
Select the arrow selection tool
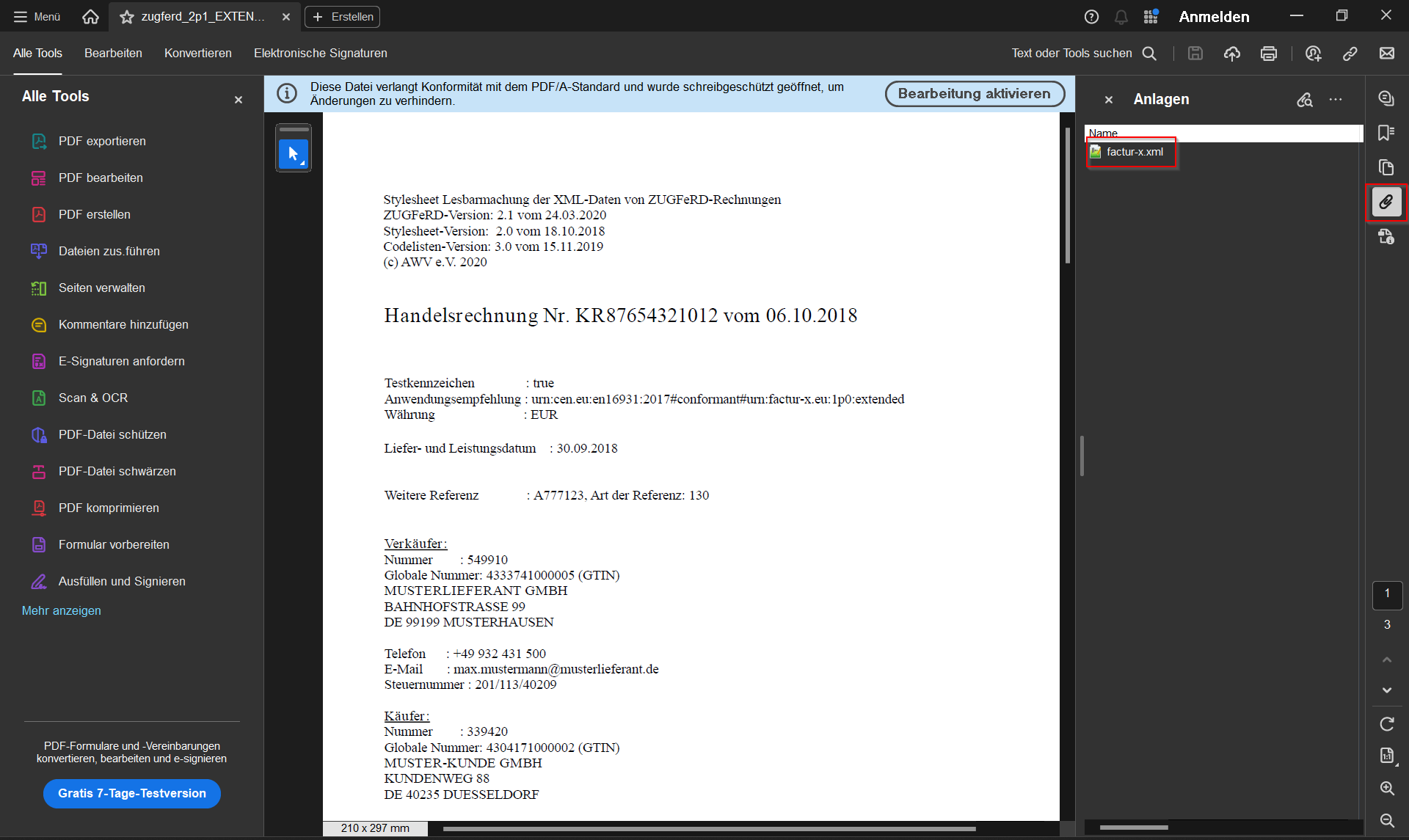(294, 153)
